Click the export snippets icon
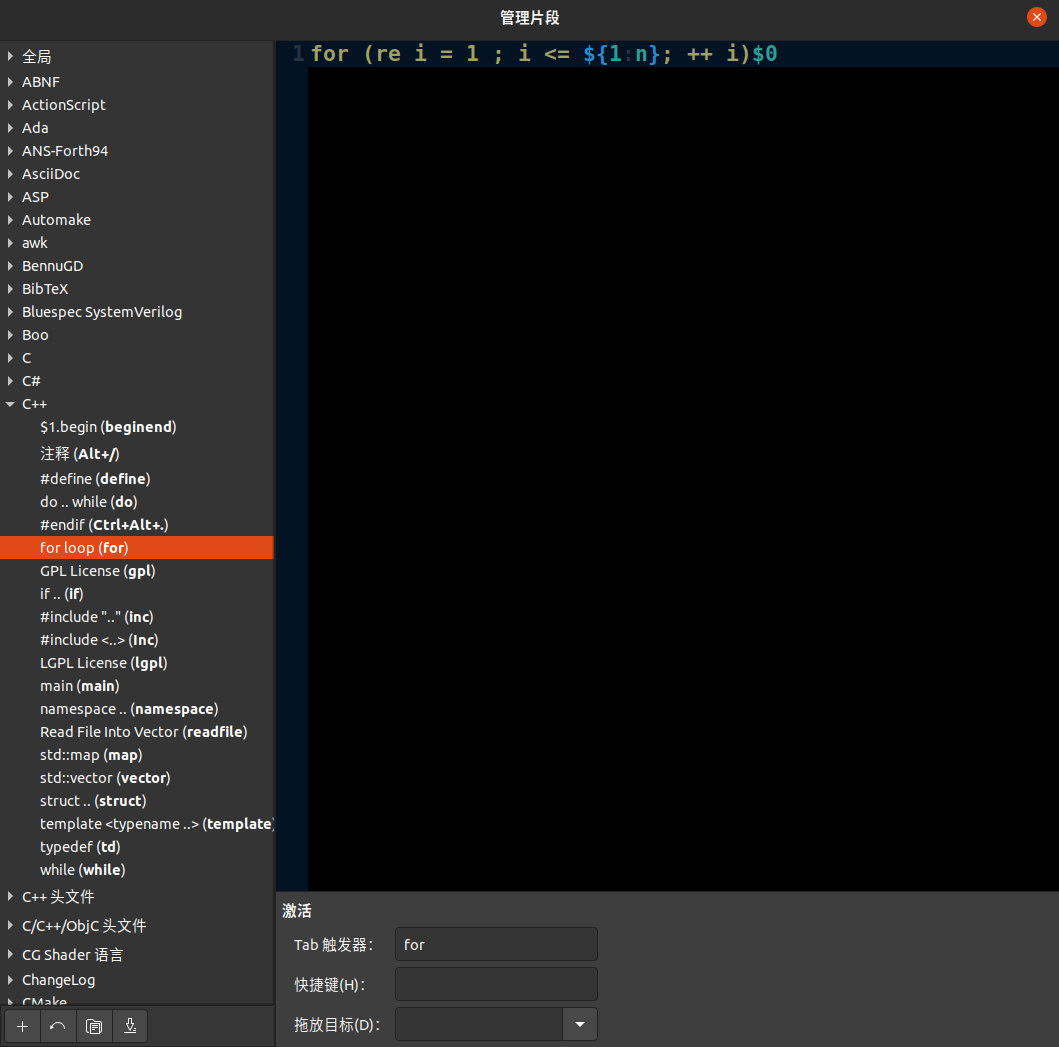 pyautogui.click(x=130, y=1026)
